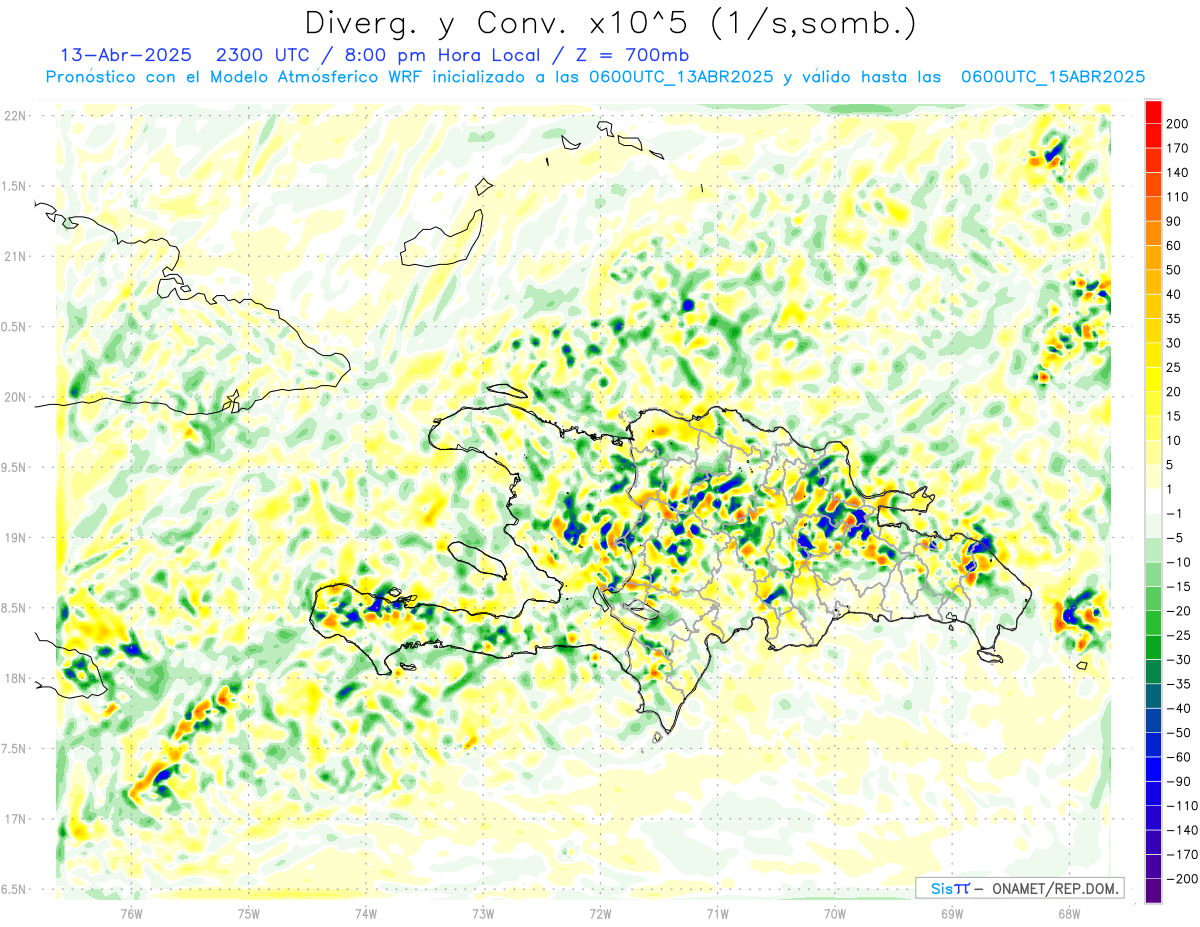Screen dimensions: 1200x927
Task: Click the '73W' longitude label
Action: pos(483,913)
